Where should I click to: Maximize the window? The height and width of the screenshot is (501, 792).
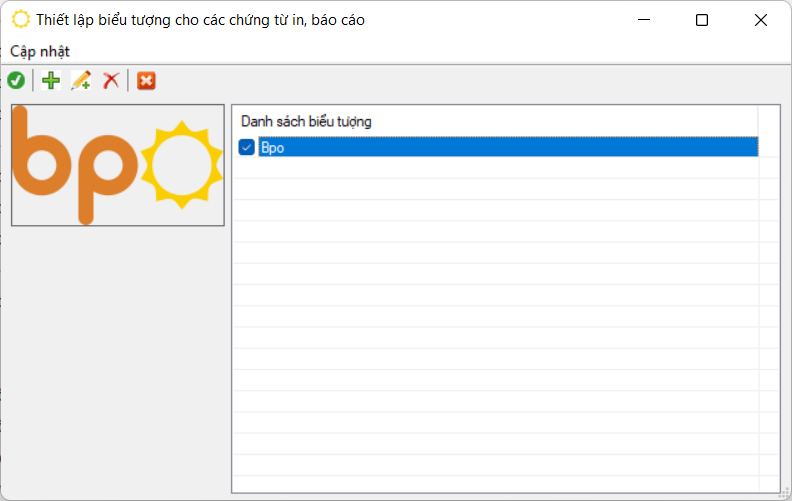[702, 20]
